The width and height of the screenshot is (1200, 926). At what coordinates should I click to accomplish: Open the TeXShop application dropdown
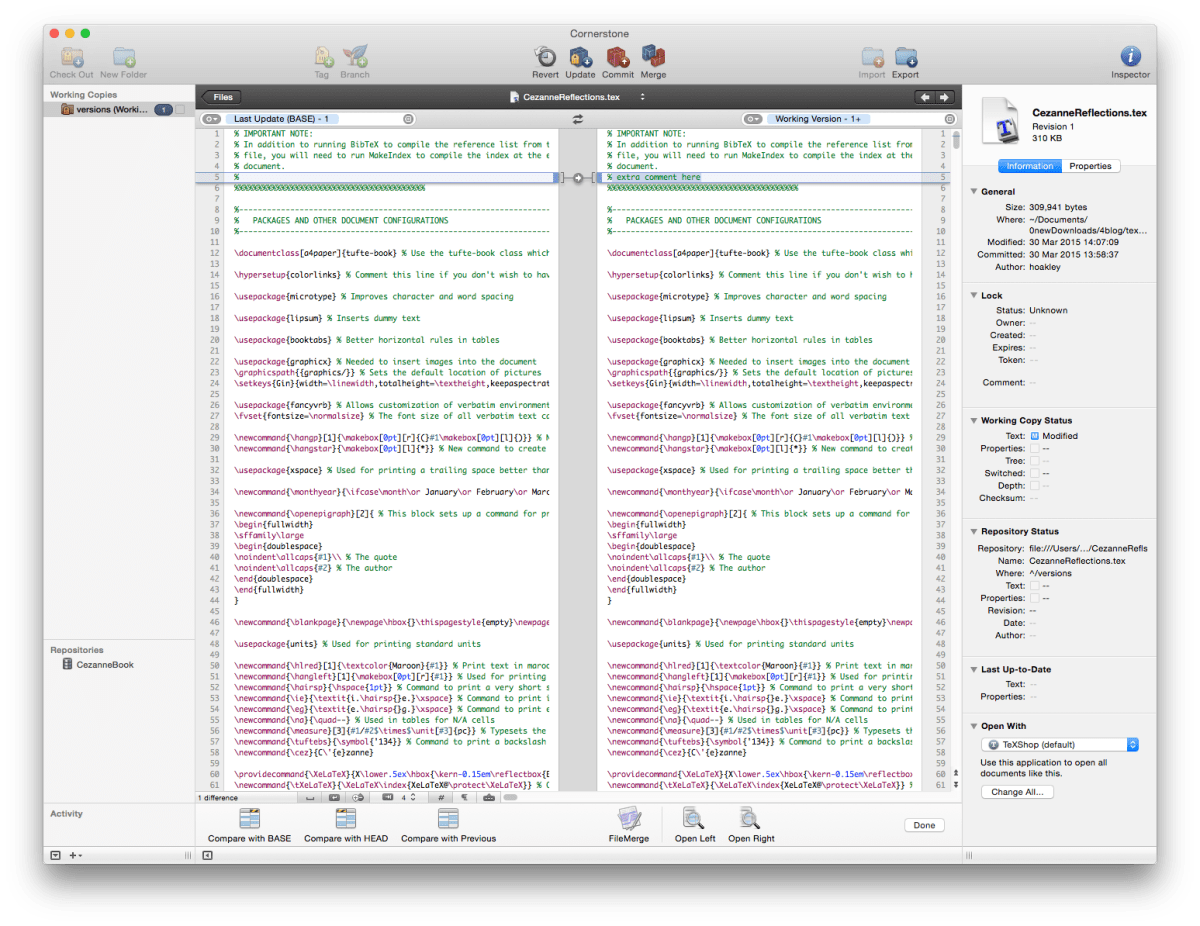point(1058,744)
